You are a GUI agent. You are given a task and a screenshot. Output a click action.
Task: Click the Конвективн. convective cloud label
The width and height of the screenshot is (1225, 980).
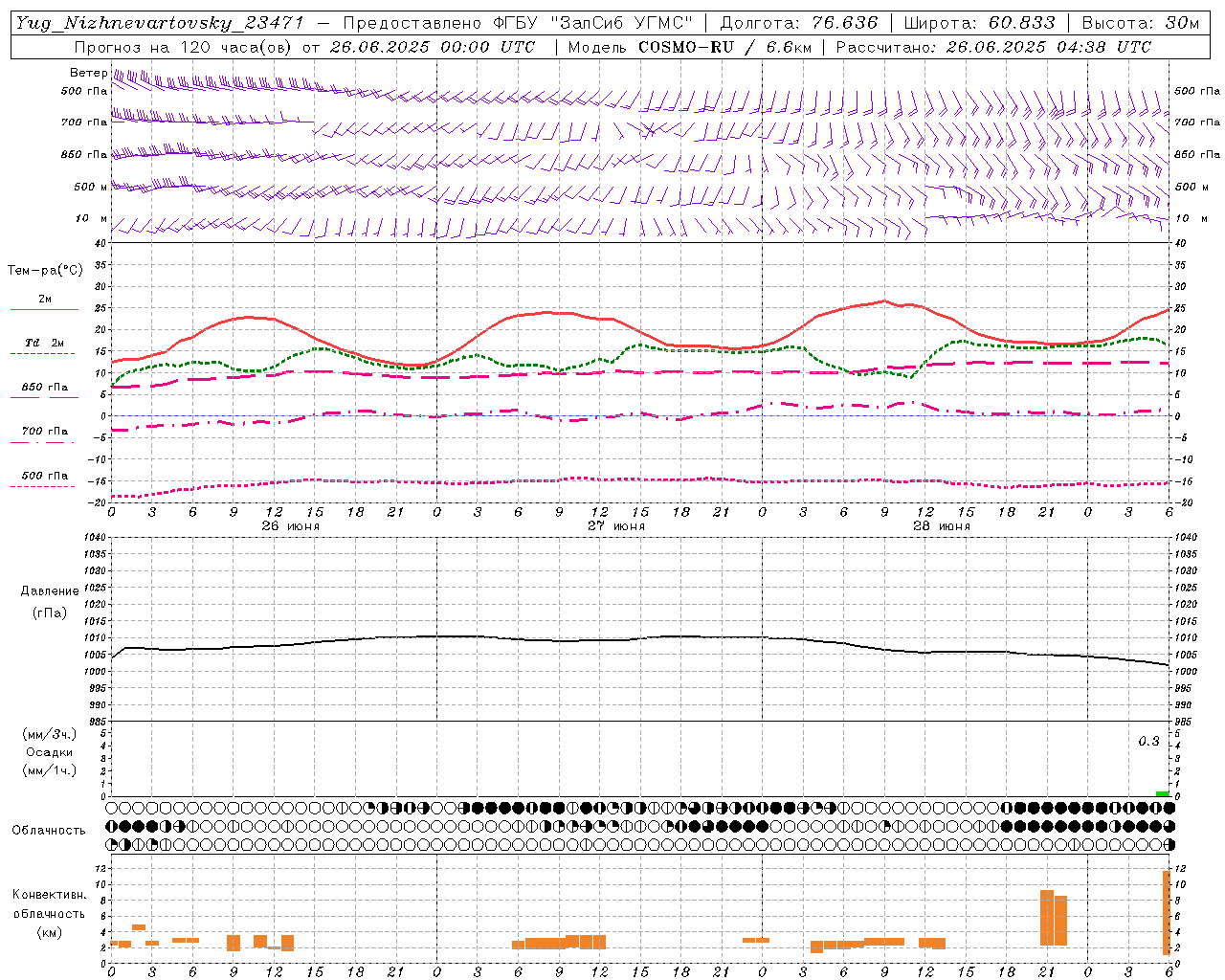coord(49,894)
